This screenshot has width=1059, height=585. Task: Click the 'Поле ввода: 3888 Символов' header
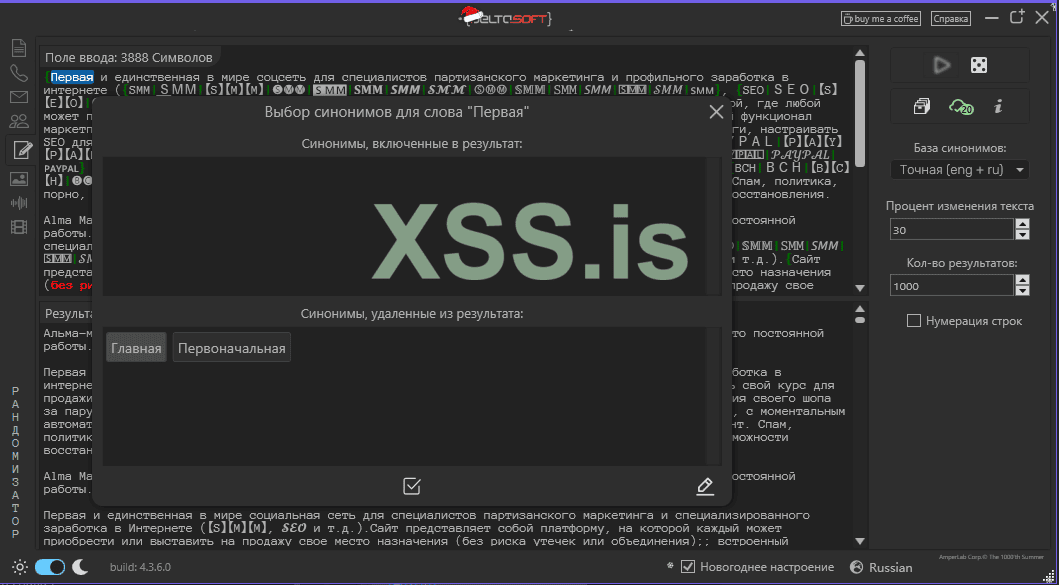pyautogui.click(x=128, y=58)
